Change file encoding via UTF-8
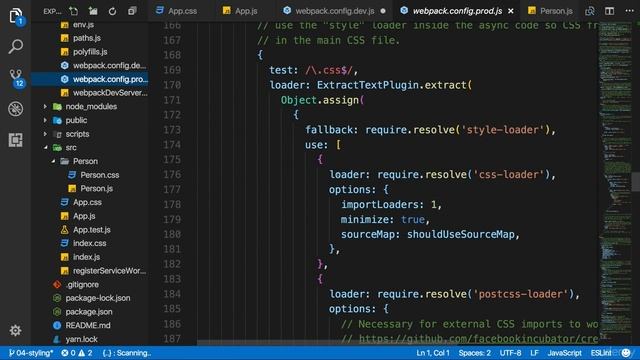This screenshot has height=360, width=640. [510, 353]
